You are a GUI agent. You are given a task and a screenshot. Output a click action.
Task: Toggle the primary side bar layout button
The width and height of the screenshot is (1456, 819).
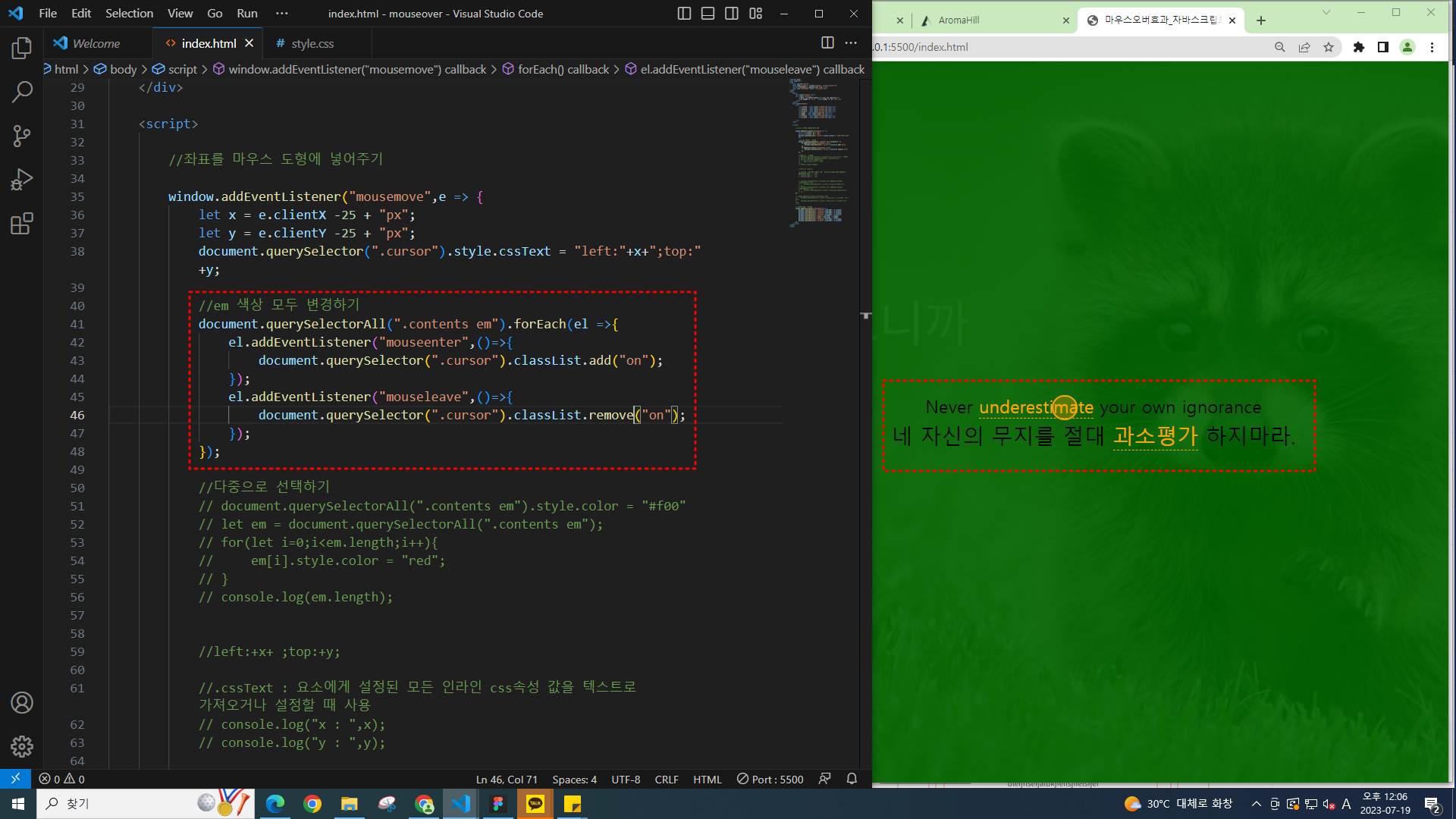[x=684, y=14]
